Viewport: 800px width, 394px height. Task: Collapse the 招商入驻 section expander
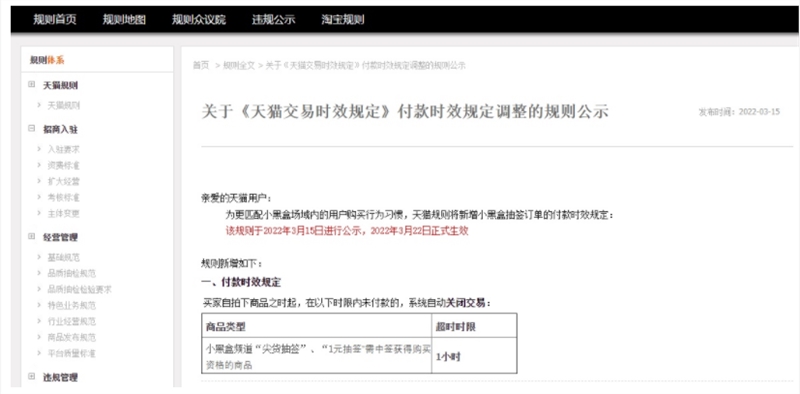(32, 129)
